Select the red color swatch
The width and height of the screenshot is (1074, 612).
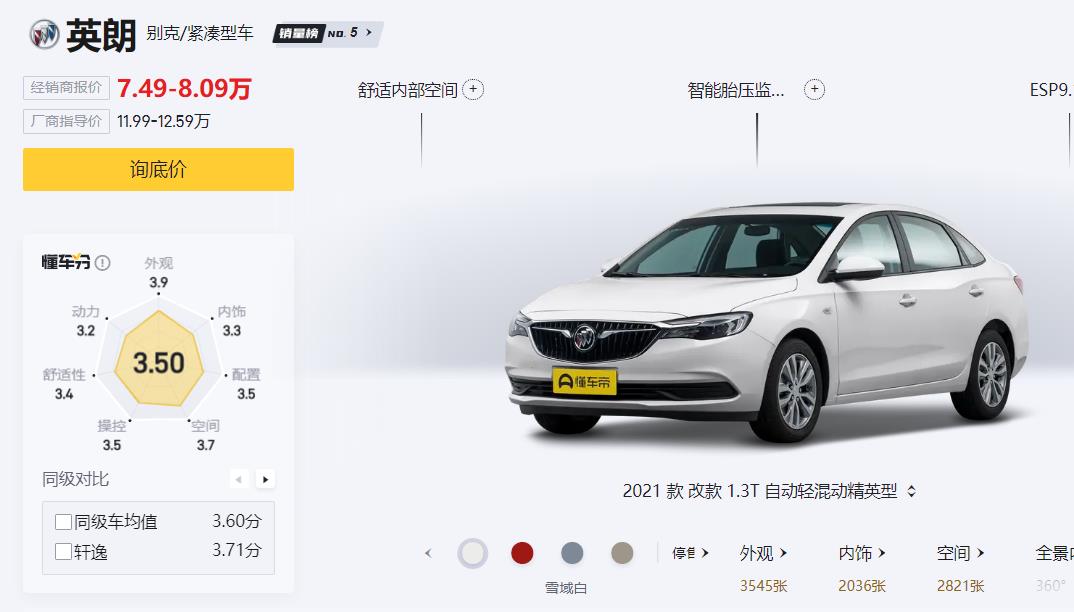(x=522, y=553)
